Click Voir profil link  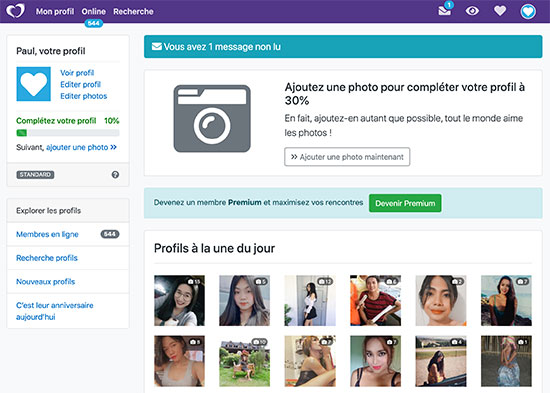pyautogui.click(x=77, y=73)
